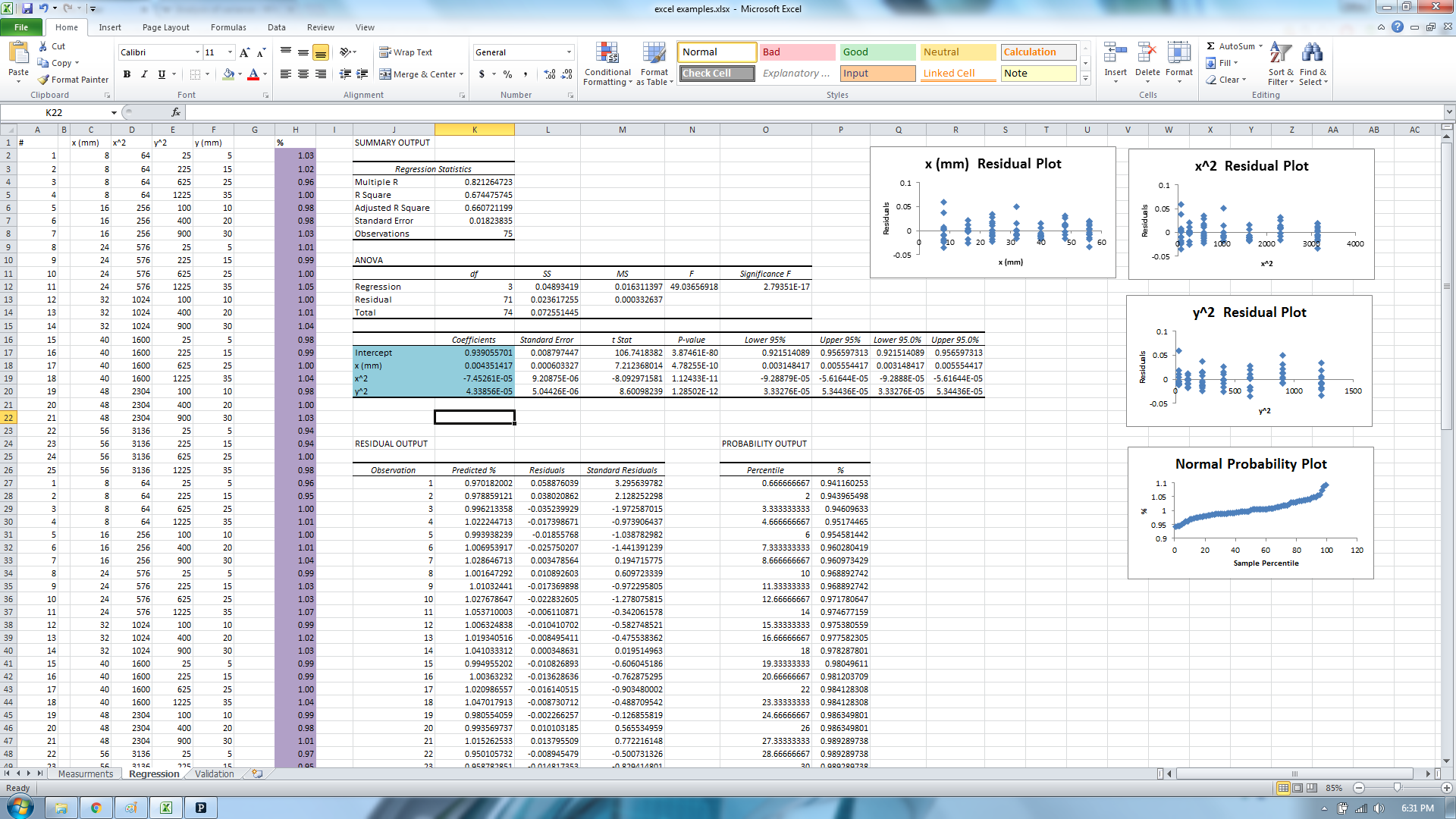1456x819 pixels.
Task: Toggle middle vertical alignment
Action: (303, 52)
